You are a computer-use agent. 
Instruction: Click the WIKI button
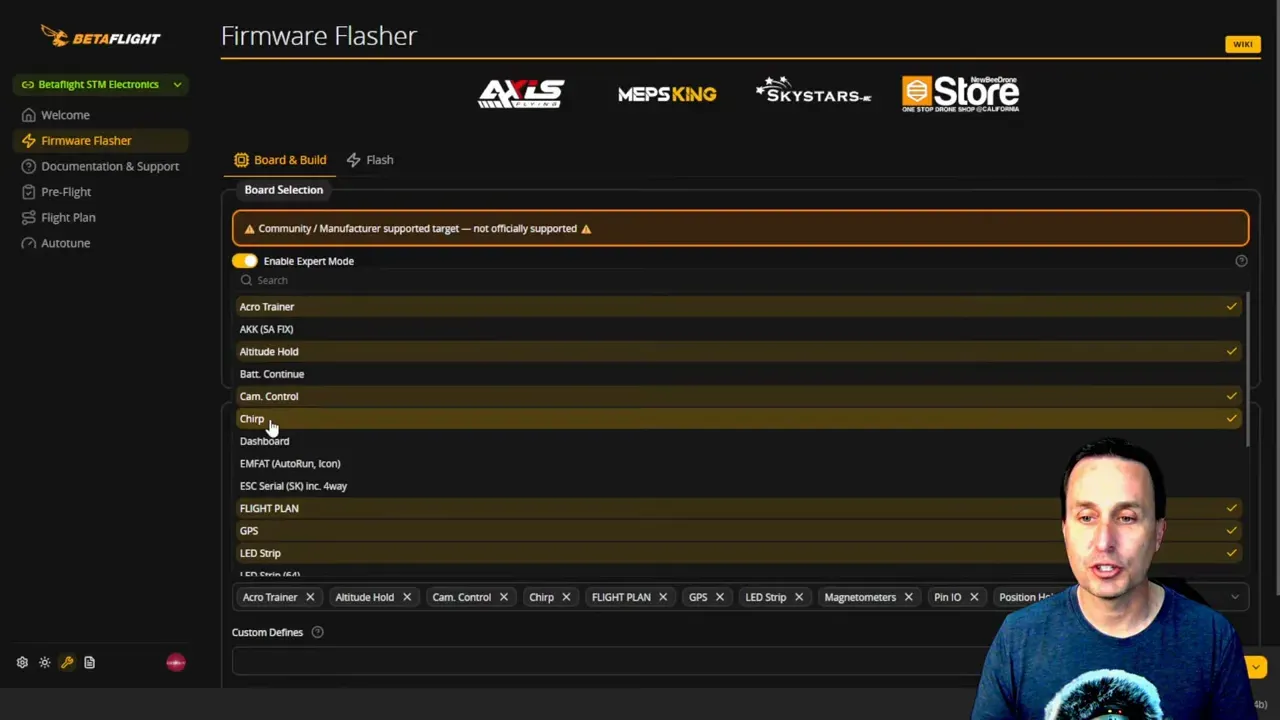pos(1242,44)
